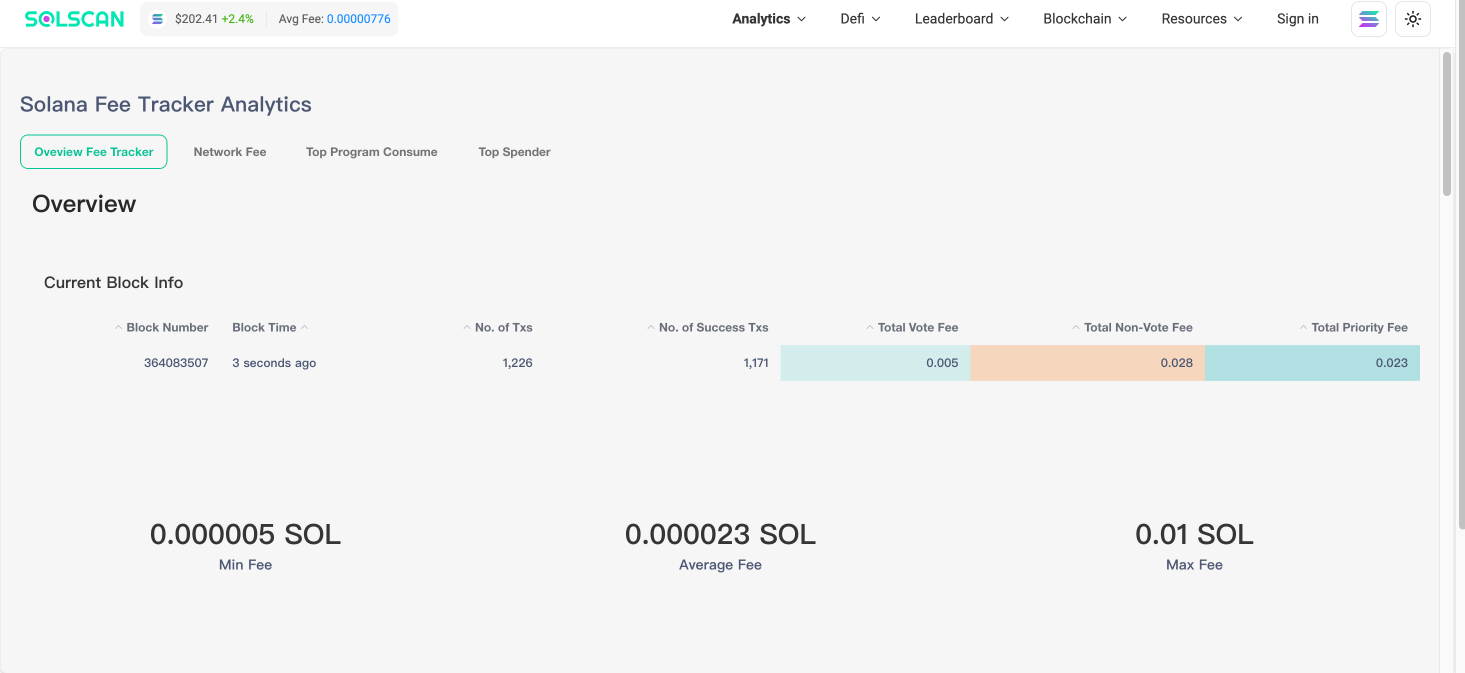Click the highlighted Total Priority Fee cell
This screenshot has height=673, width=1465.
(1312, 362)
